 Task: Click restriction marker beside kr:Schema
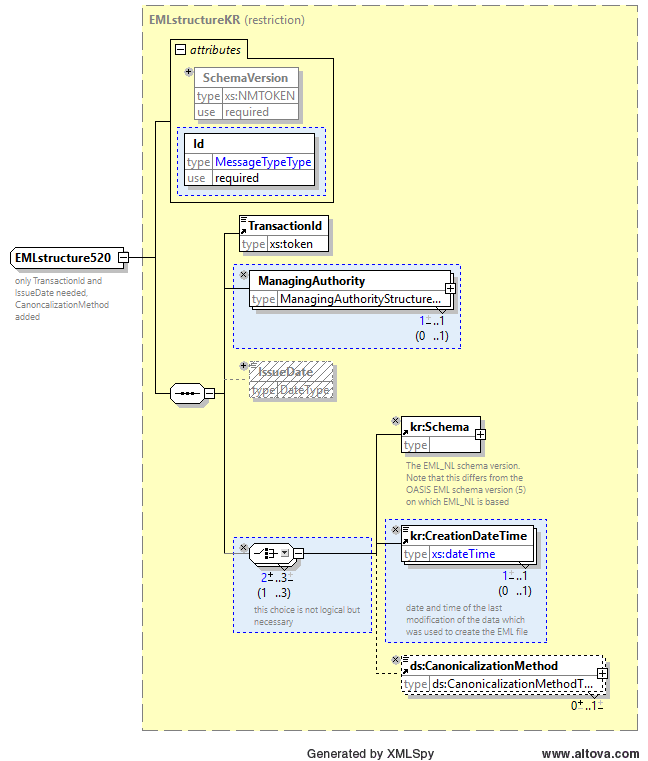coord(396,420)
